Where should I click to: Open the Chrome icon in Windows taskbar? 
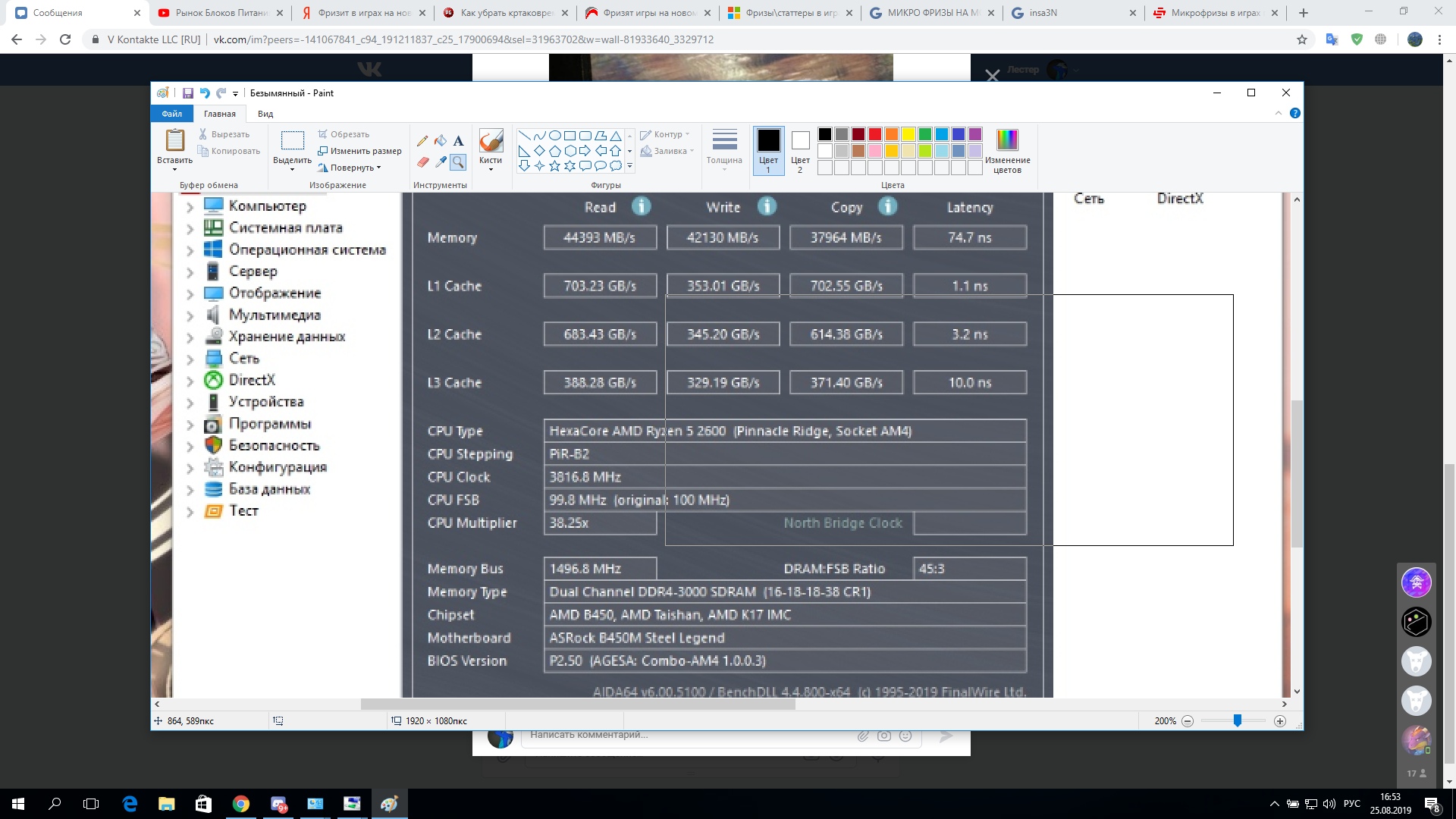(241, 804)
